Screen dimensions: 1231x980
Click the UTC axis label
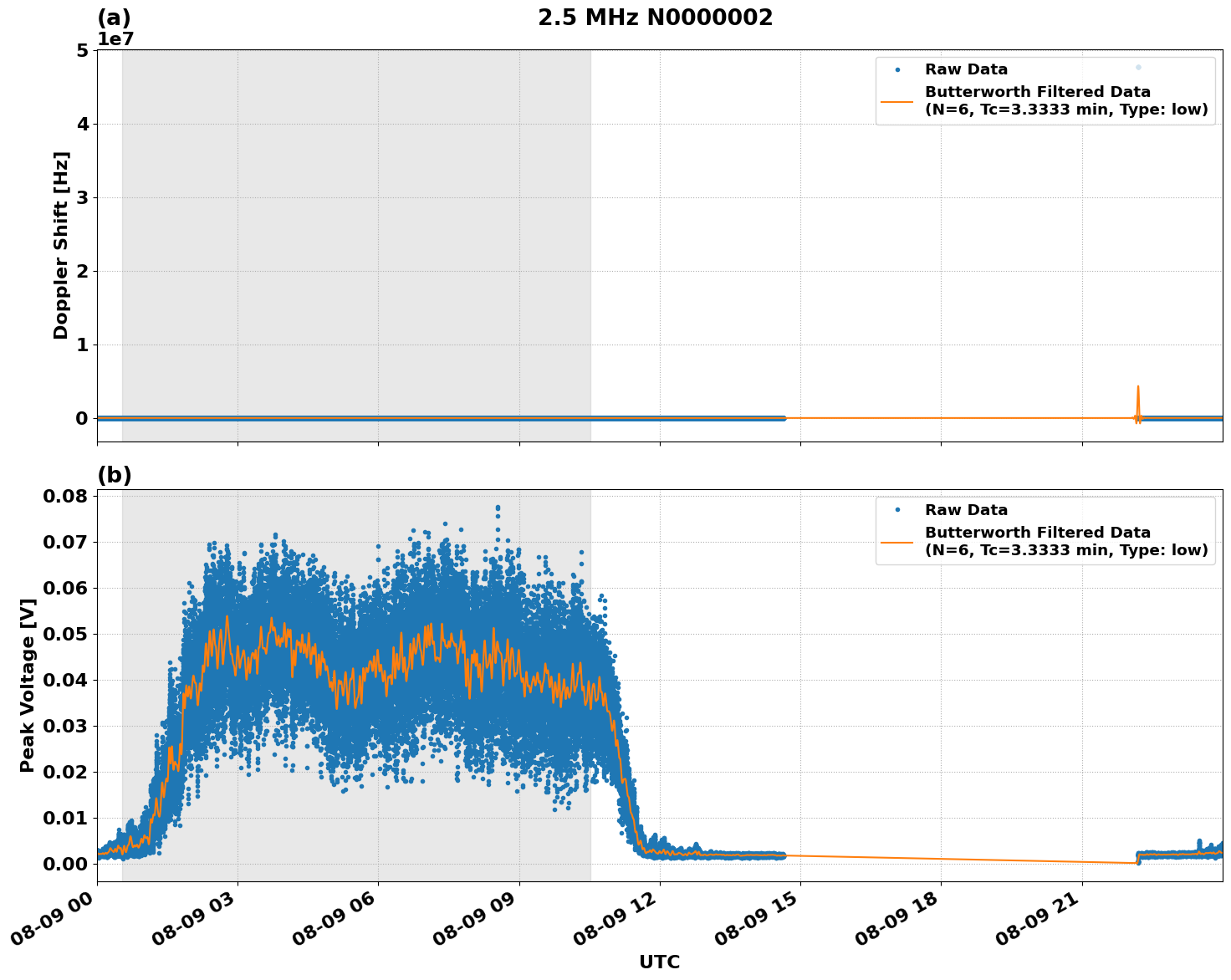(659, 962)
